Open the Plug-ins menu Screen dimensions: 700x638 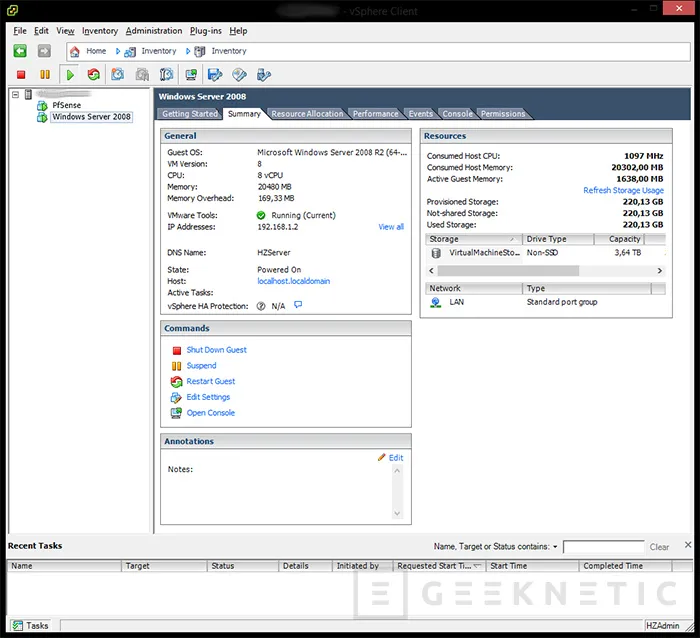(206, 31)
